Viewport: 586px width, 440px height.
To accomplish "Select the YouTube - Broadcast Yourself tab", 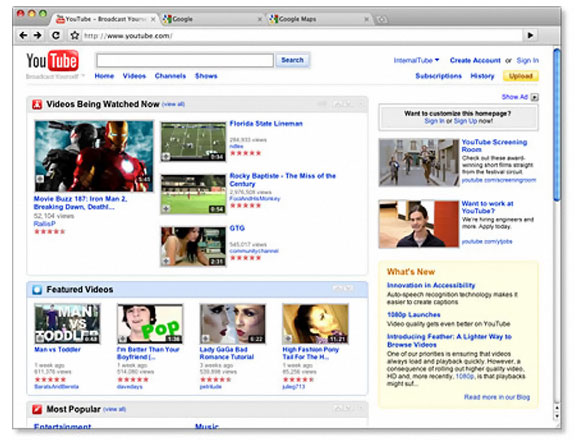I will coord(105,19).
